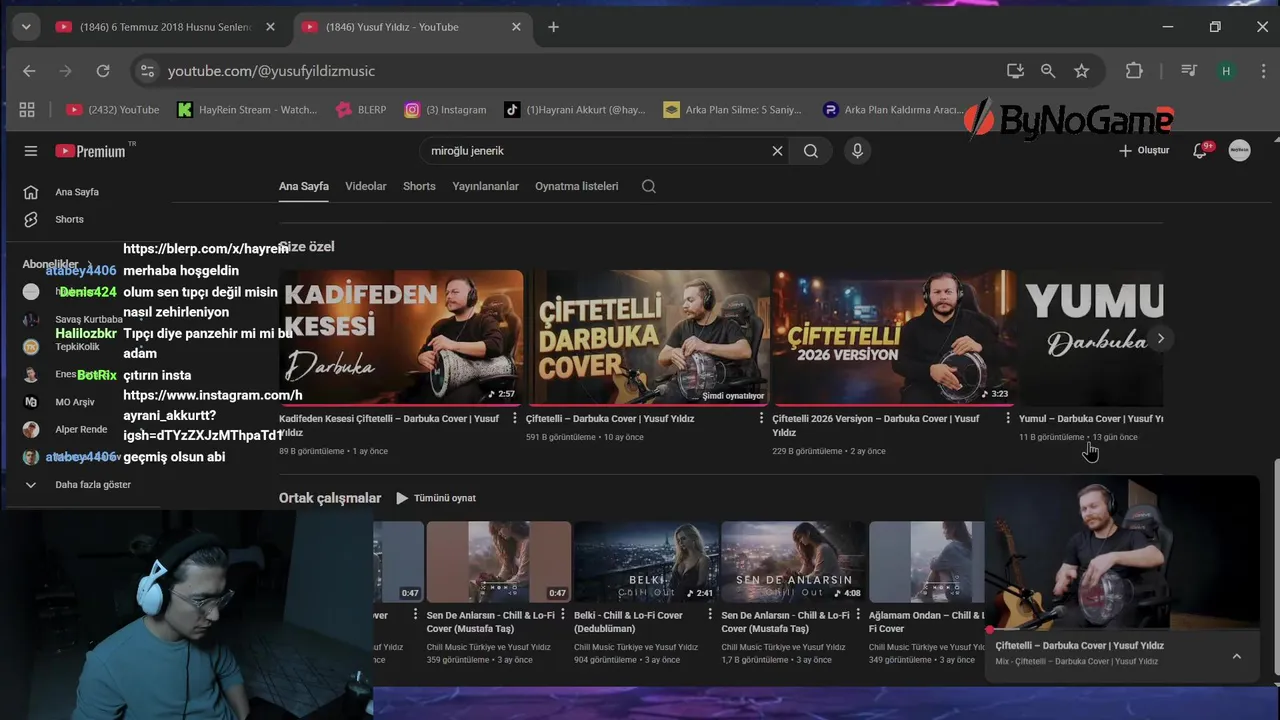Open the BLERP bookmark

point(361,110)
